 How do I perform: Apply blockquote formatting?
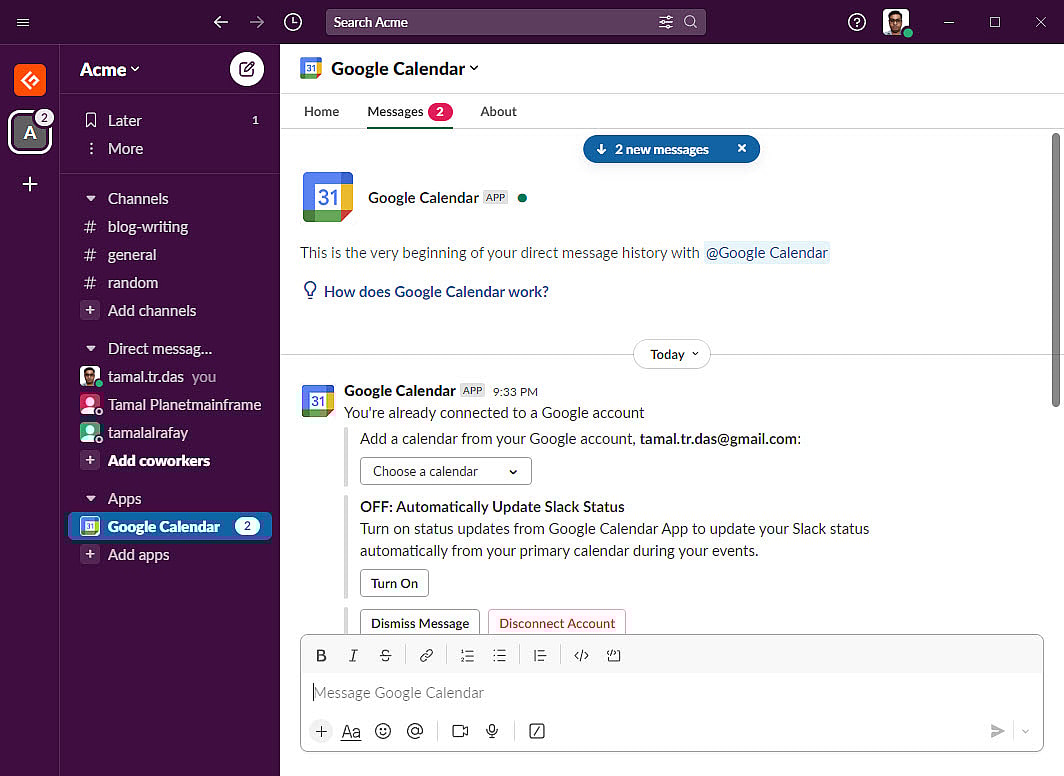click(x=539, y=655)
